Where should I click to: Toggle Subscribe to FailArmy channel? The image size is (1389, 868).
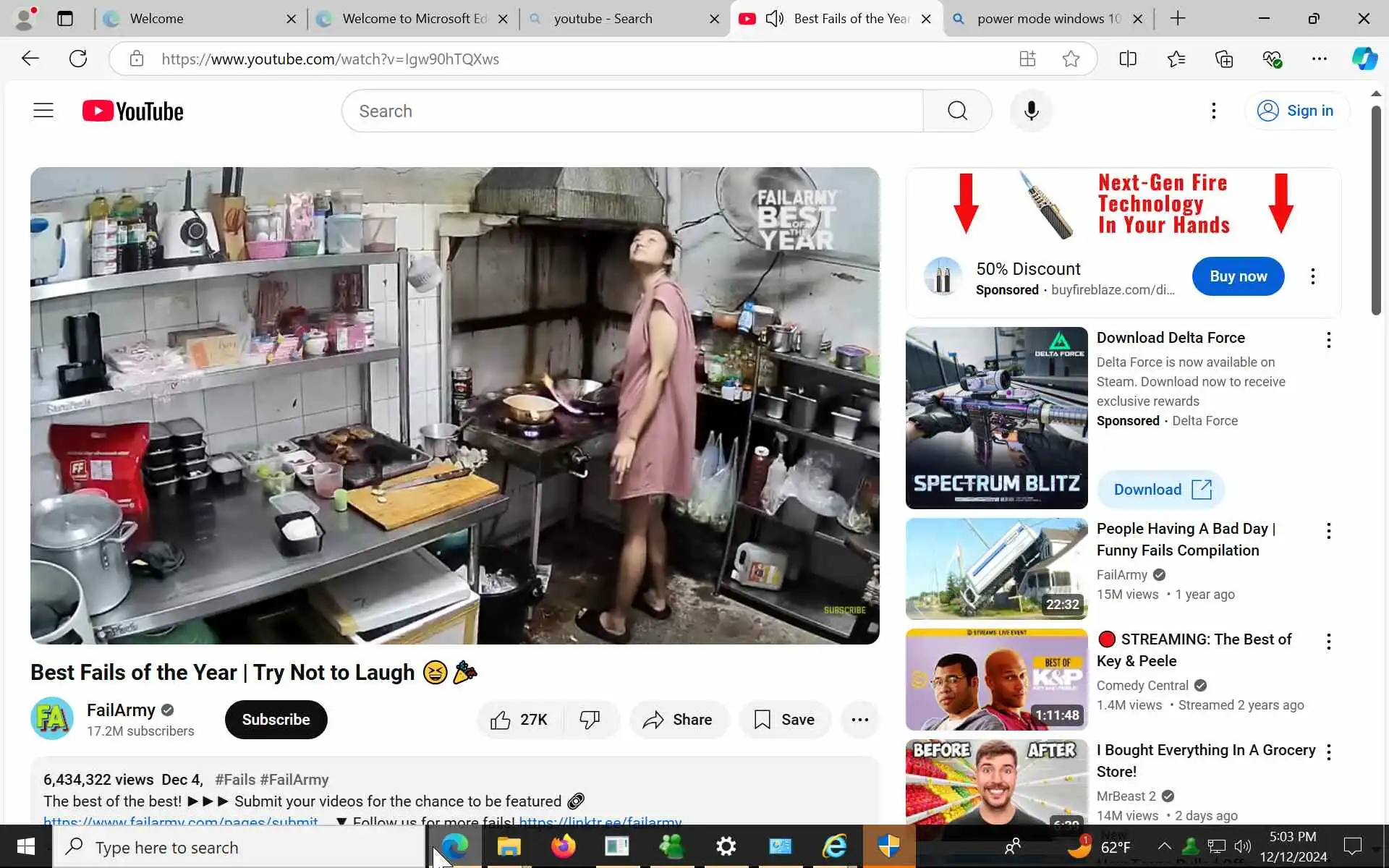click(276, 720)
